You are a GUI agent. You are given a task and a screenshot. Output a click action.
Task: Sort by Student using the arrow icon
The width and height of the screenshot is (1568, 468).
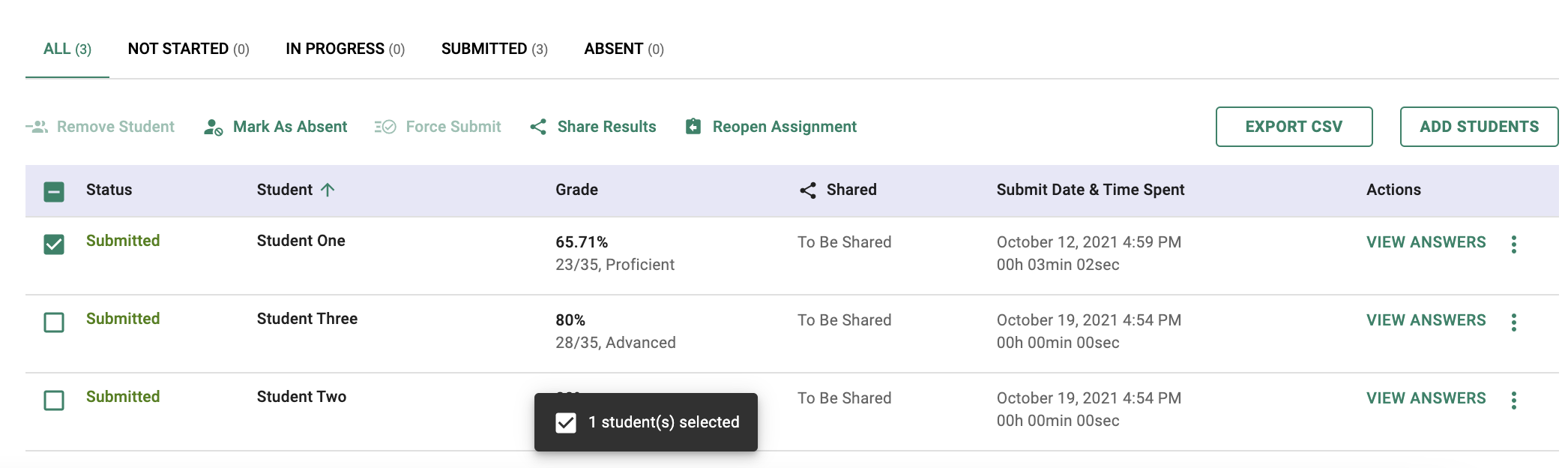click(328, 190)
